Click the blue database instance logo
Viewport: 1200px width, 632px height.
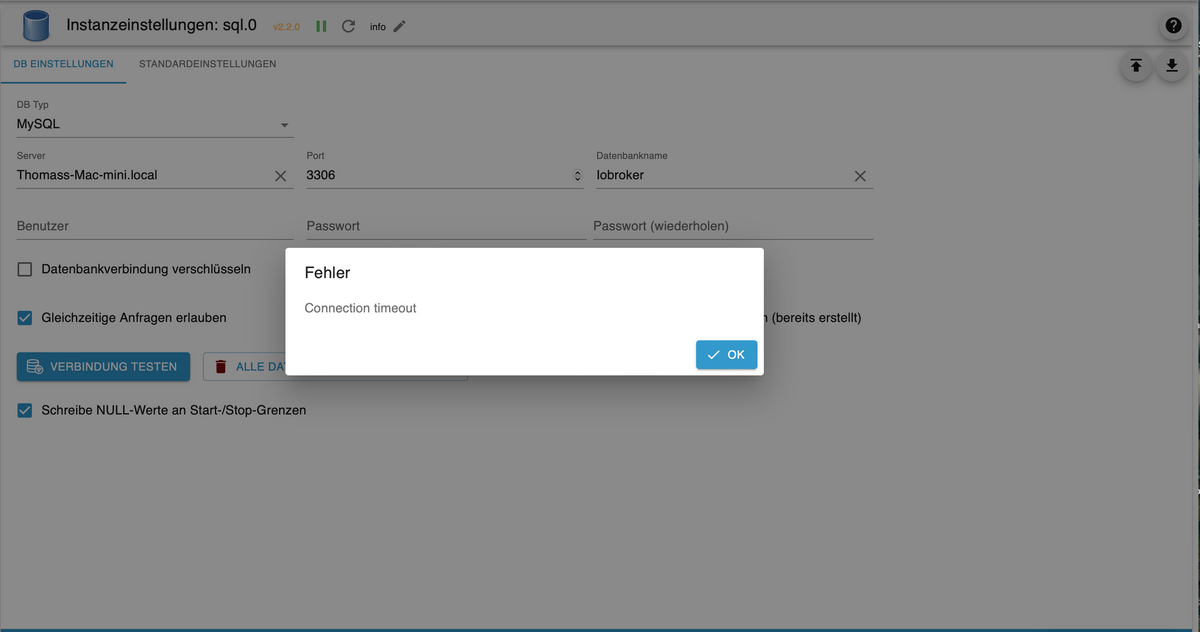click(x=36, y=26)
